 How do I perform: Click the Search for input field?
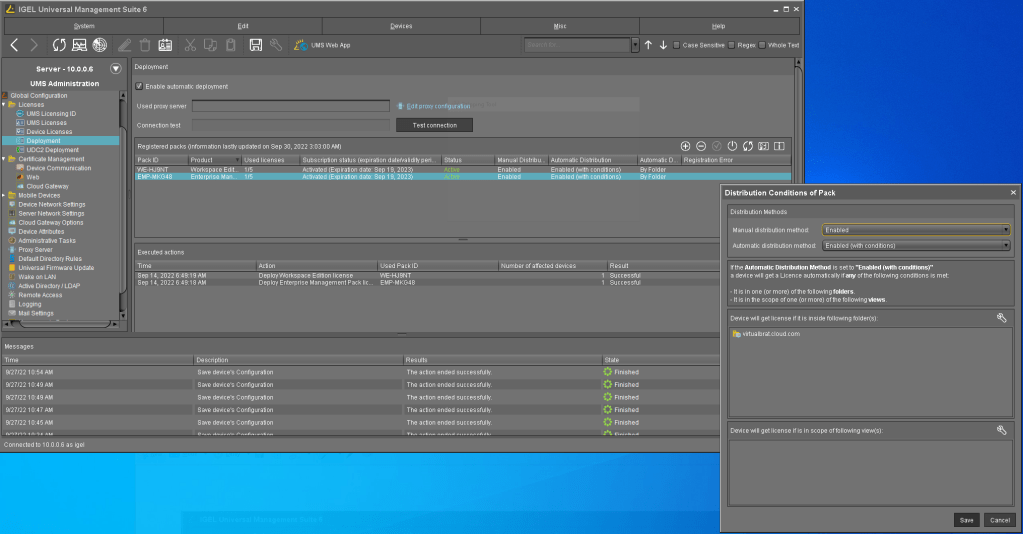(x=577, y=45)
